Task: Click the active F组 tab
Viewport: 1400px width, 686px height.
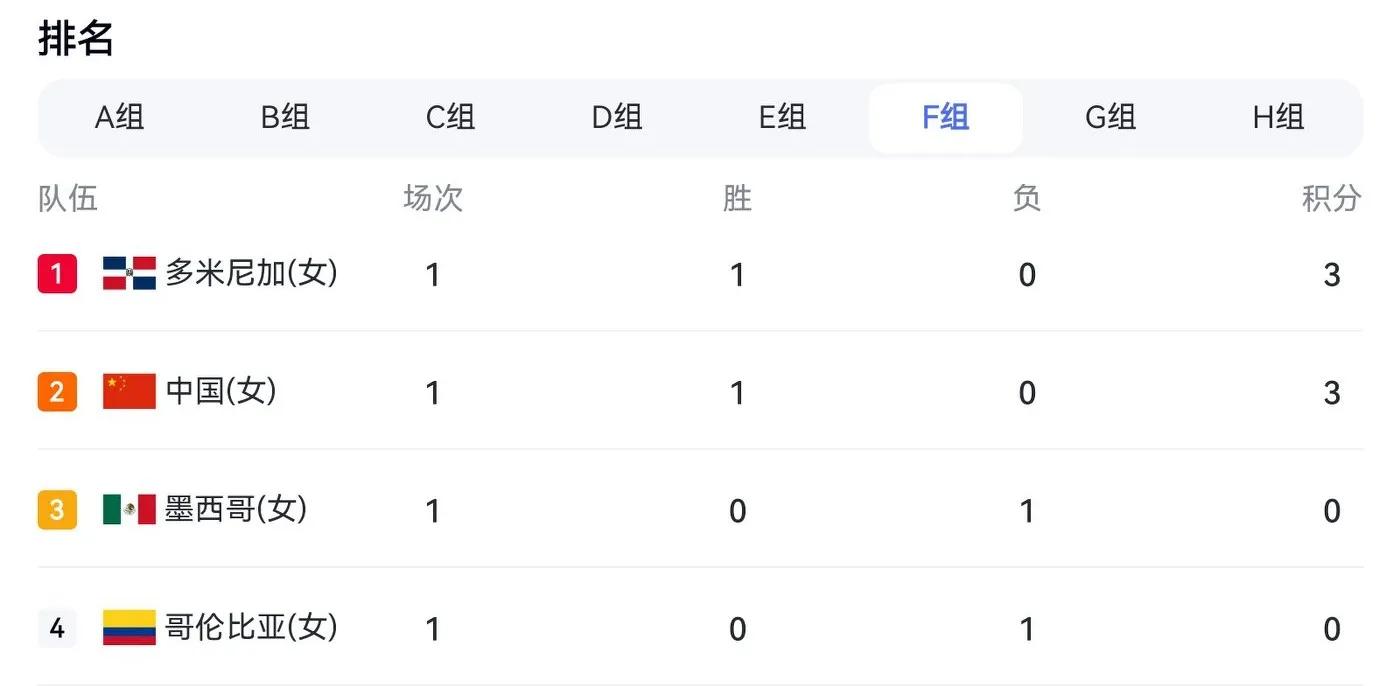Action: click(946, 117)
